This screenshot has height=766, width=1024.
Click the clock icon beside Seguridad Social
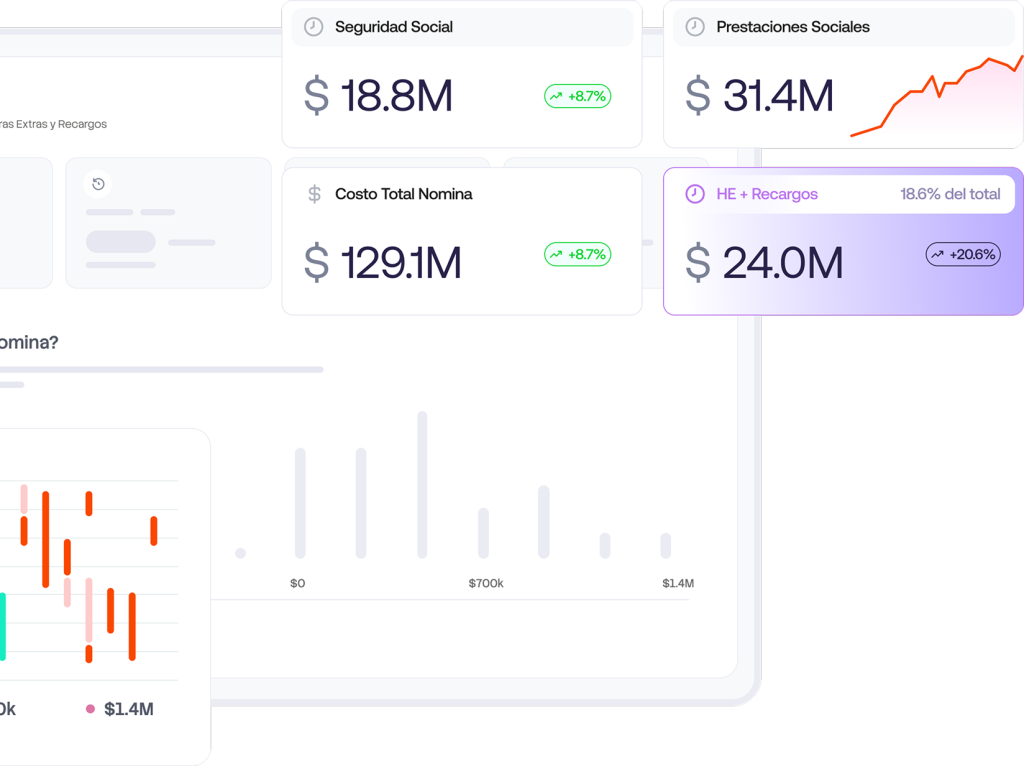pyautogui.click(x=313, y=27)
